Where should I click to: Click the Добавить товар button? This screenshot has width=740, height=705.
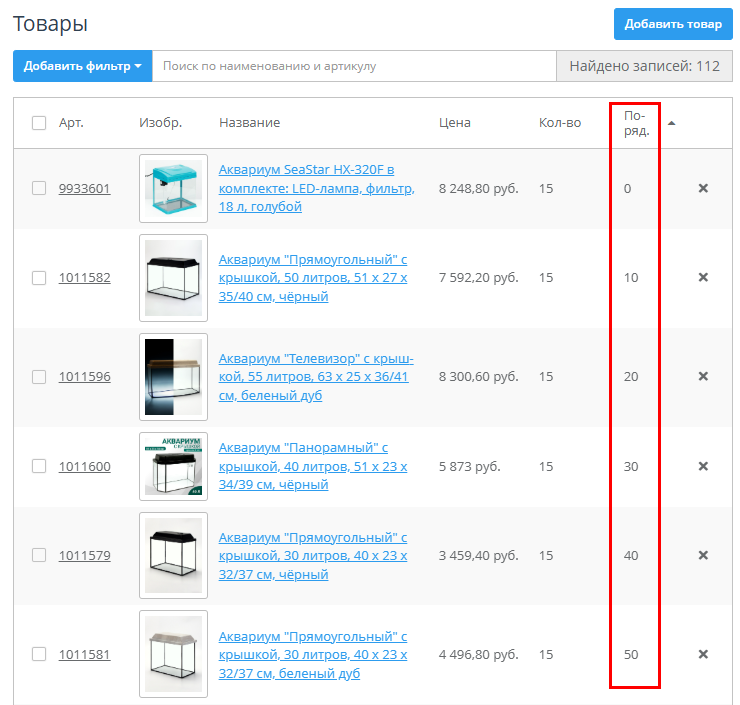[672, 24]
